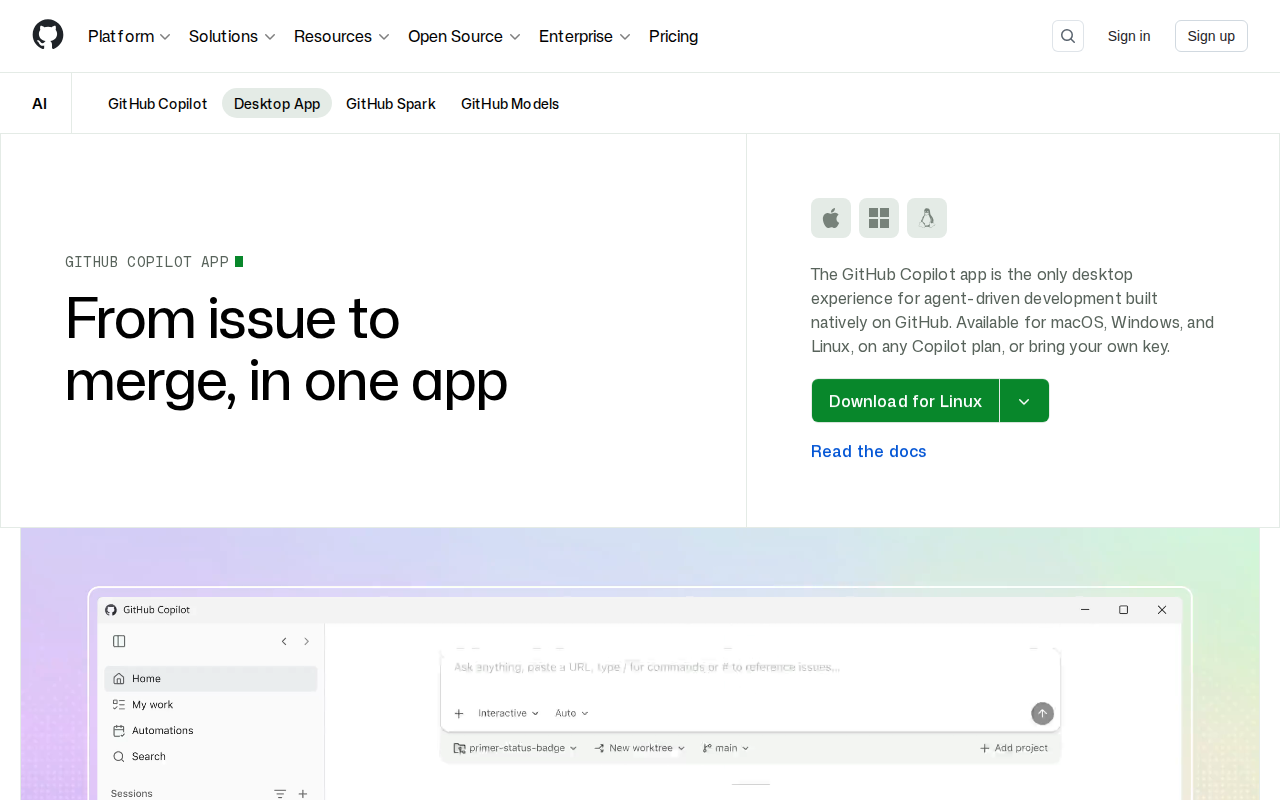Screen dimensions: 1280x800
Task: Select Automations in the app sidebar
Action: click(211, 731)
